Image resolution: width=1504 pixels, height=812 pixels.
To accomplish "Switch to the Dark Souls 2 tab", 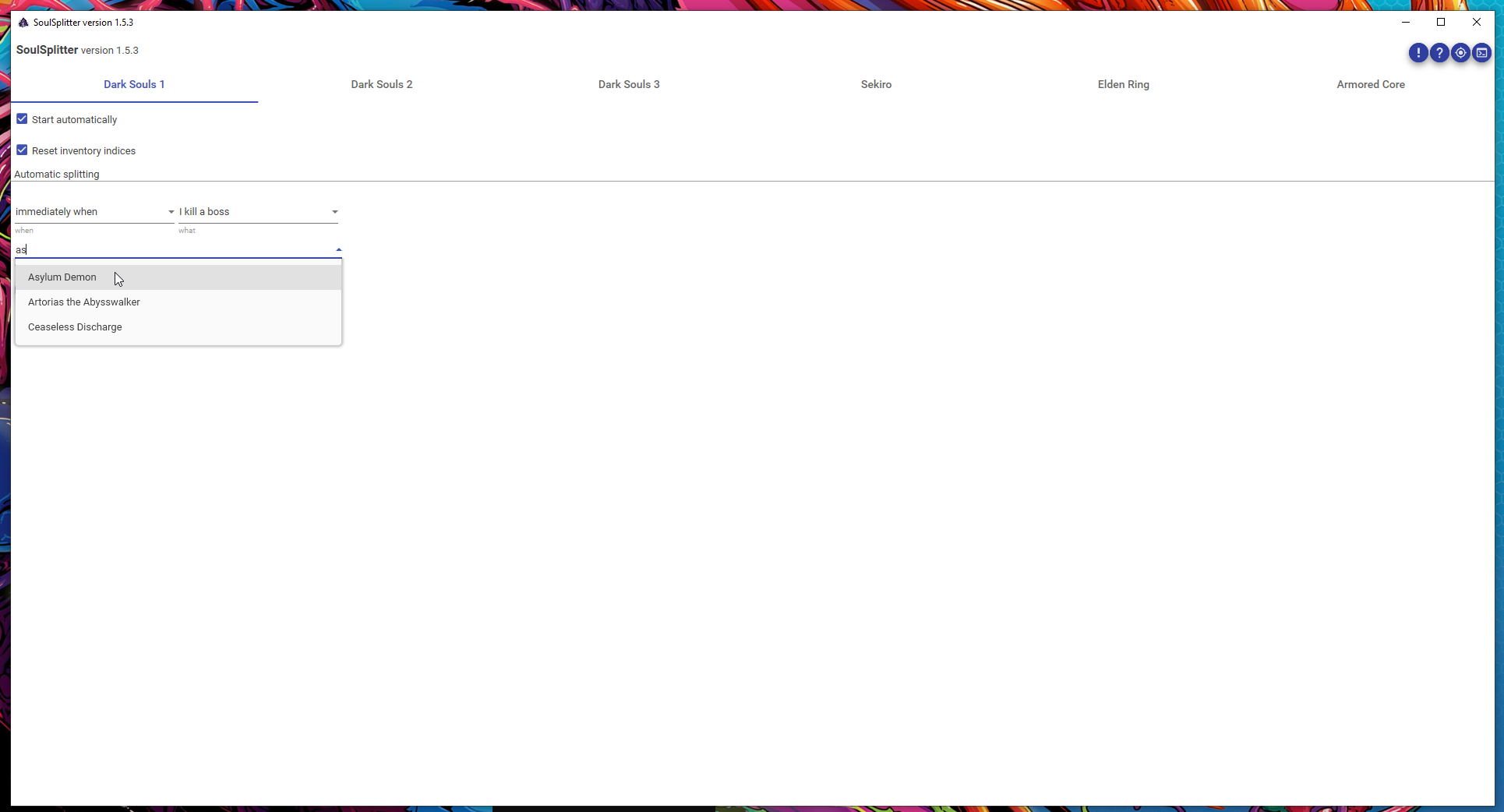I will [381, 85].
